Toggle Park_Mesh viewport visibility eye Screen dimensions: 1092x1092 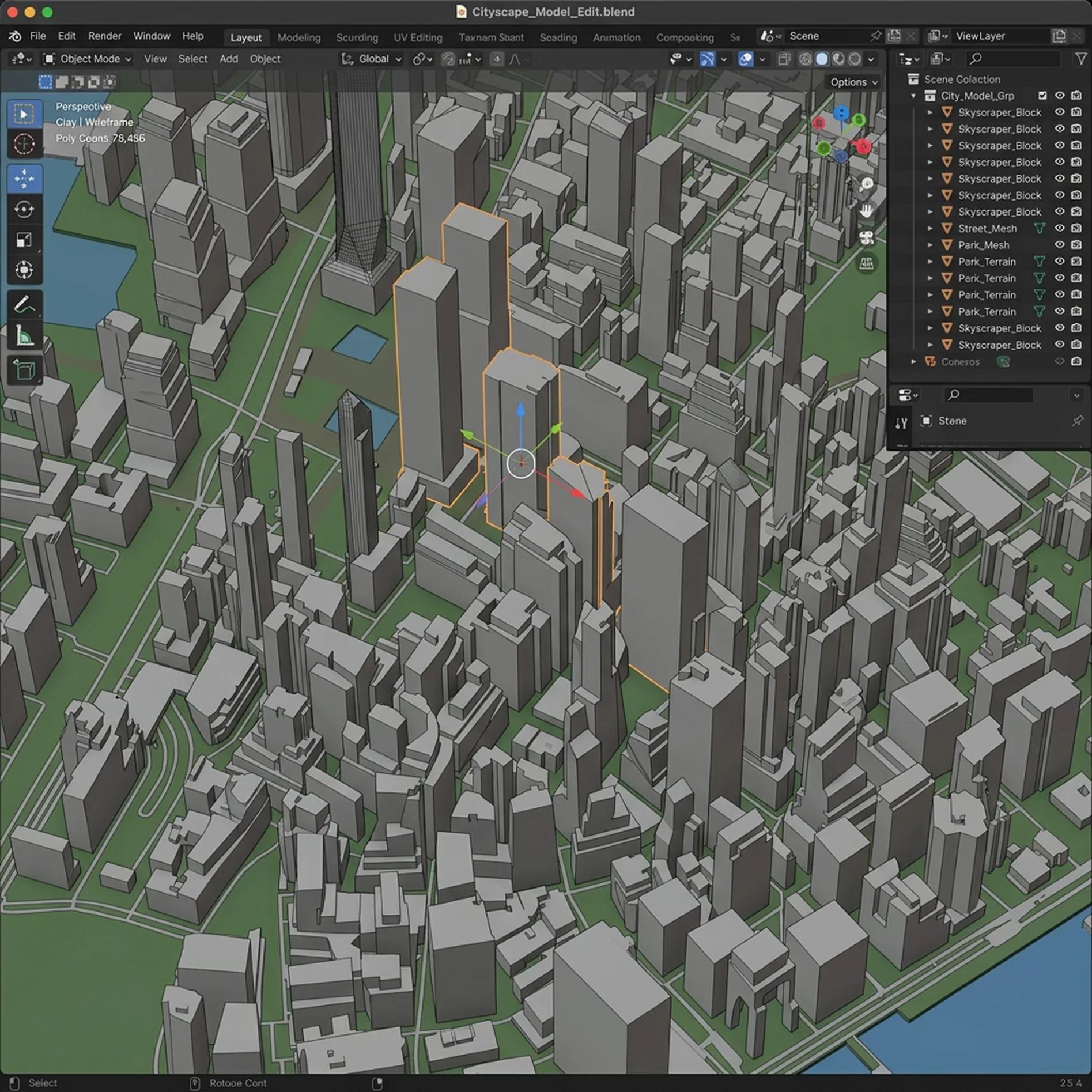click(1059, 245)
